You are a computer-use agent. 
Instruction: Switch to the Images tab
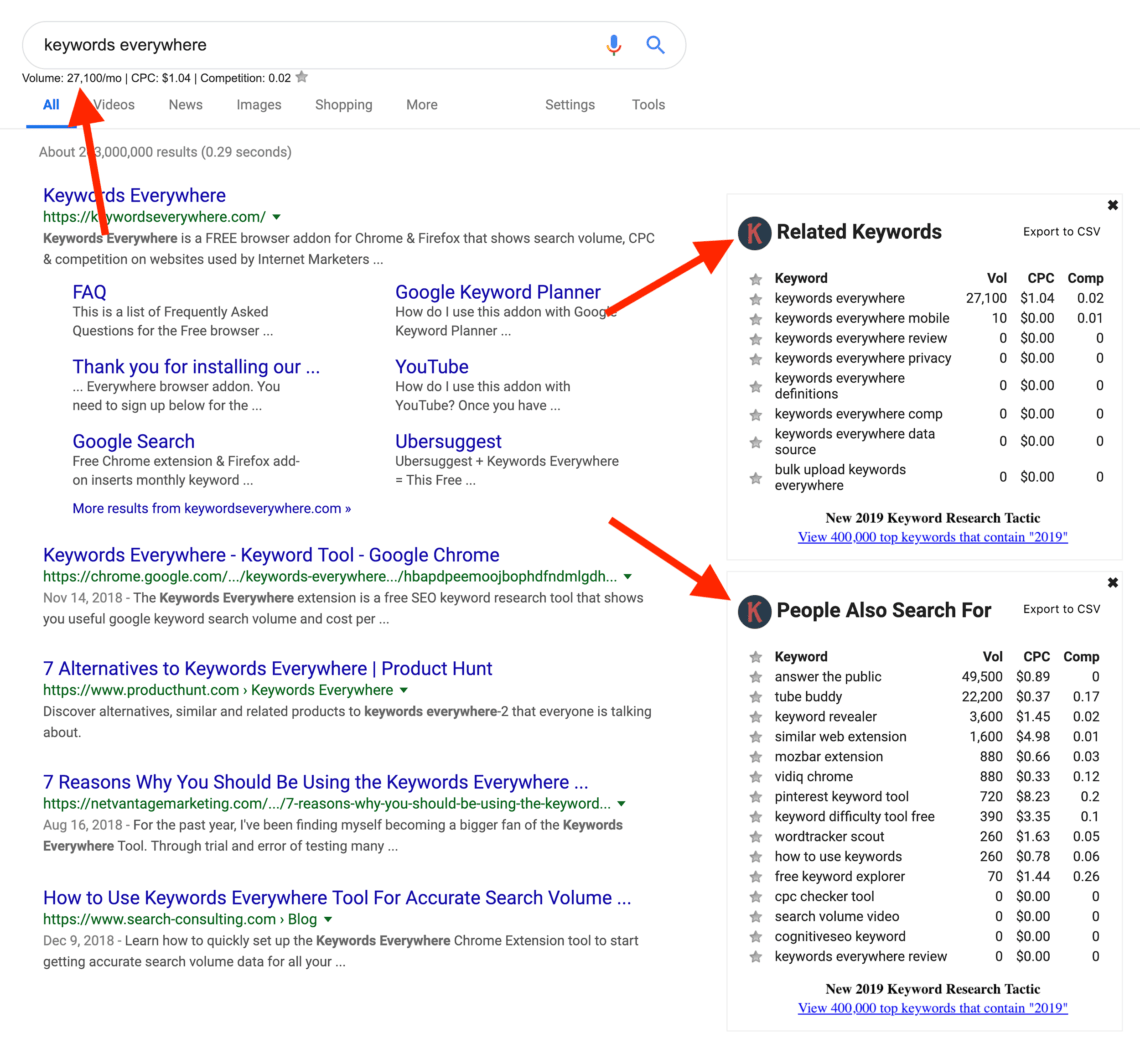click(x=258, y=104)
